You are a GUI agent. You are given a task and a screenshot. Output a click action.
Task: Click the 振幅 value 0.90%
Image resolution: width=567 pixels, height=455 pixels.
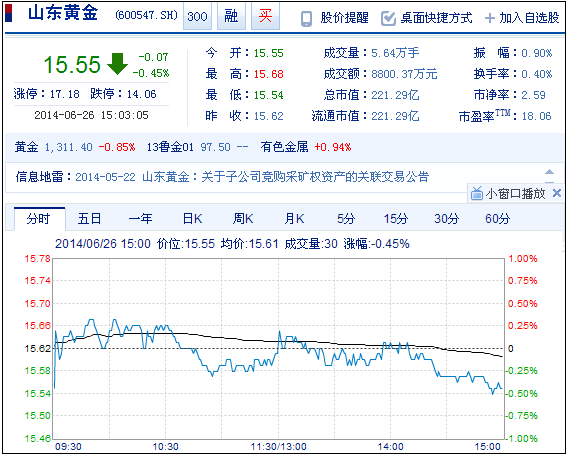537,53
